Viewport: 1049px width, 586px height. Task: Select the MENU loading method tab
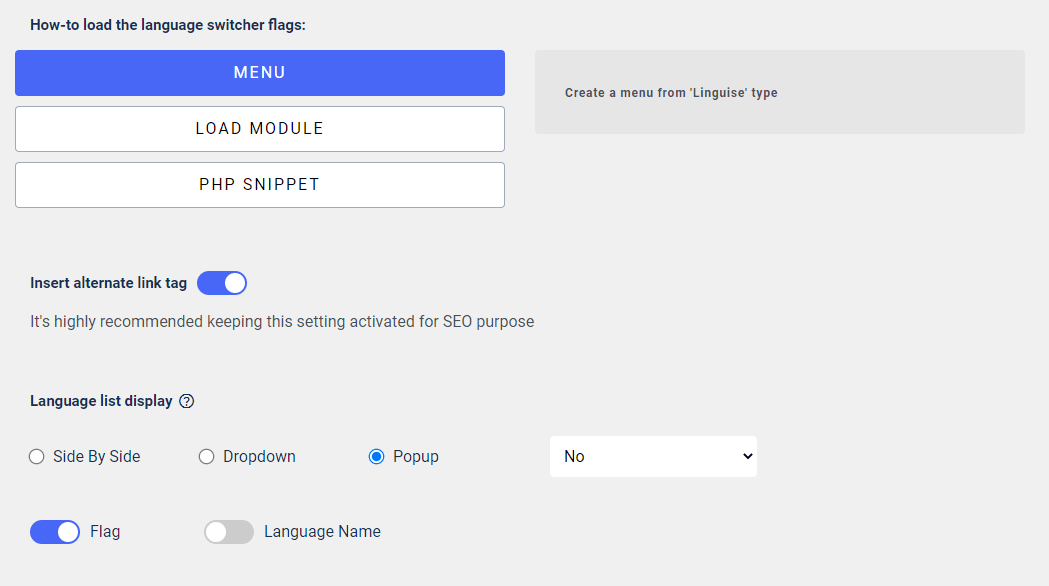[260, 73]
